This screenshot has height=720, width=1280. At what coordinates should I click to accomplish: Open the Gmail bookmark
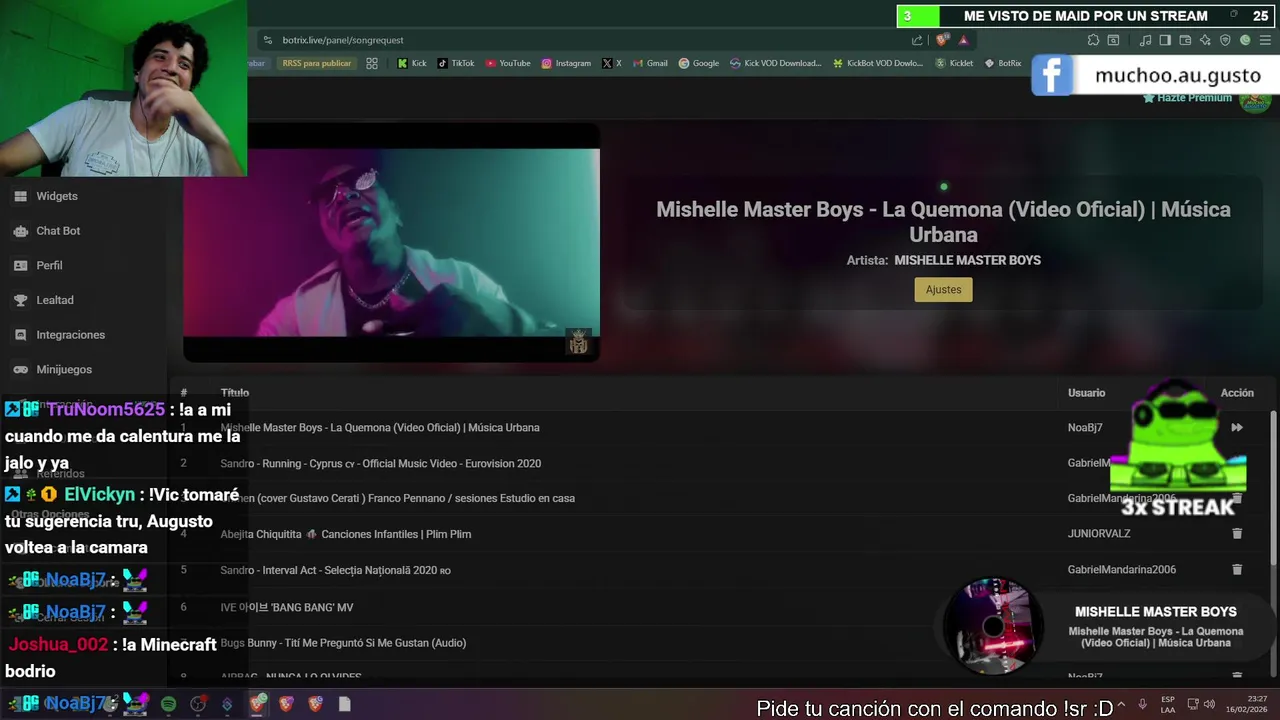pyautogui.click(x=650, y=63)
